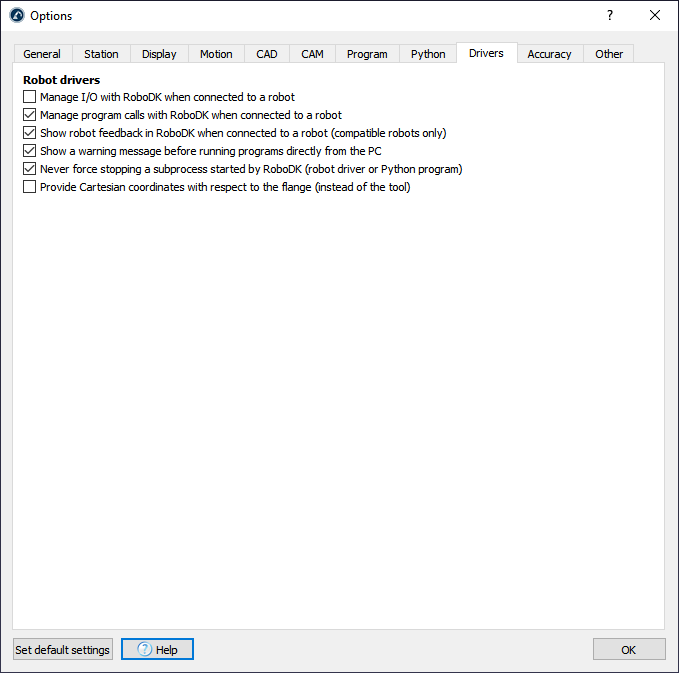Image resolution: width=679 pixels, height=673 pixels.
Task: Uncheck Manage program calls with RoboDK
Action: (x=29, y=115)
